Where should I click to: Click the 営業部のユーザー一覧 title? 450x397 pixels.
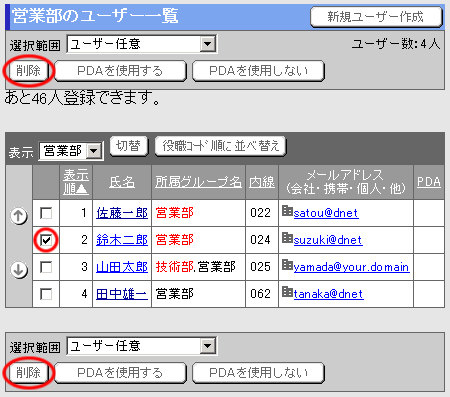pos(95,16)
